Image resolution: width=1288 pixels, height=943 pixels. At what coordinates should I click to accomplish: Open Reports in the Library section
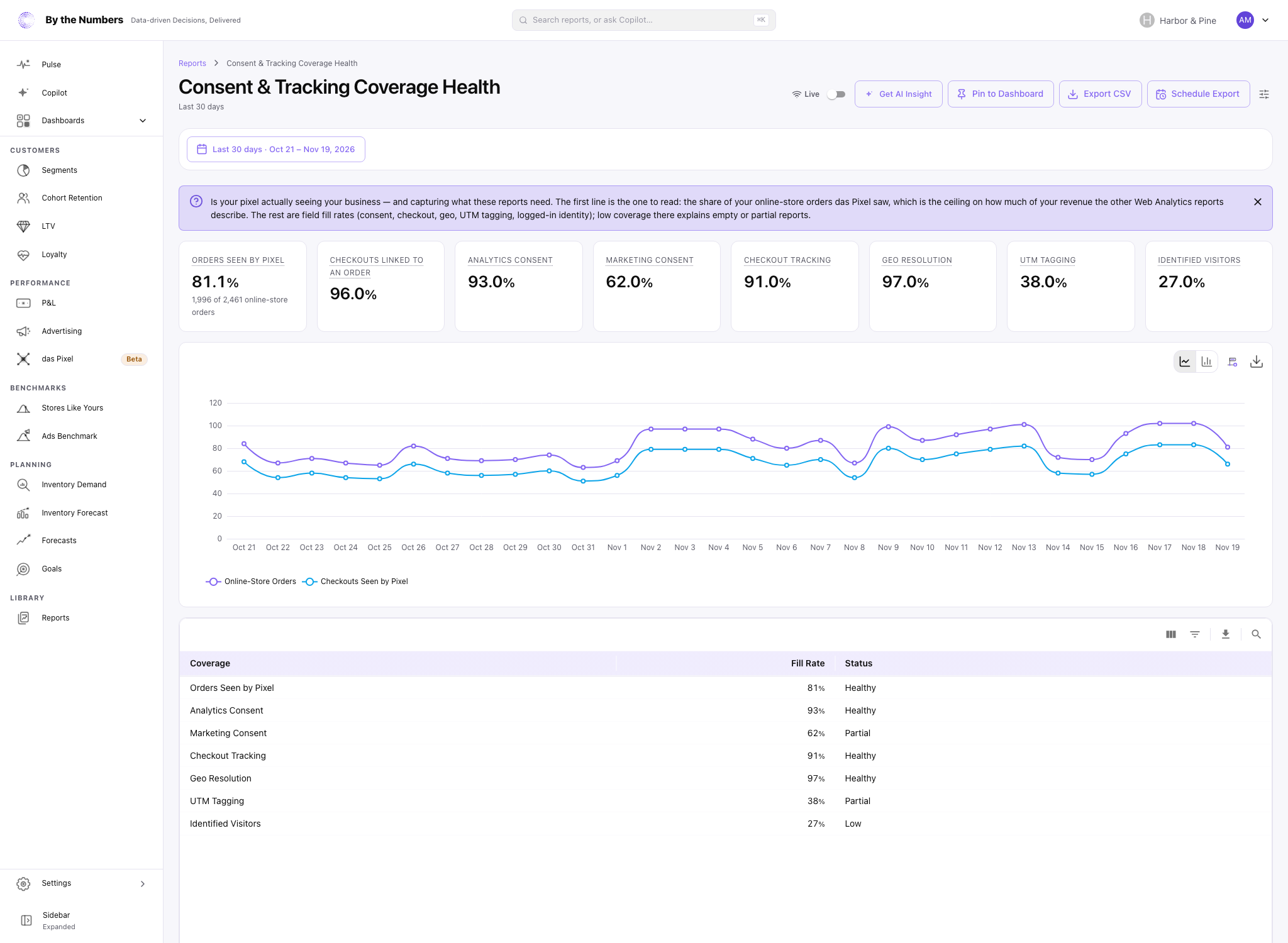81,618
